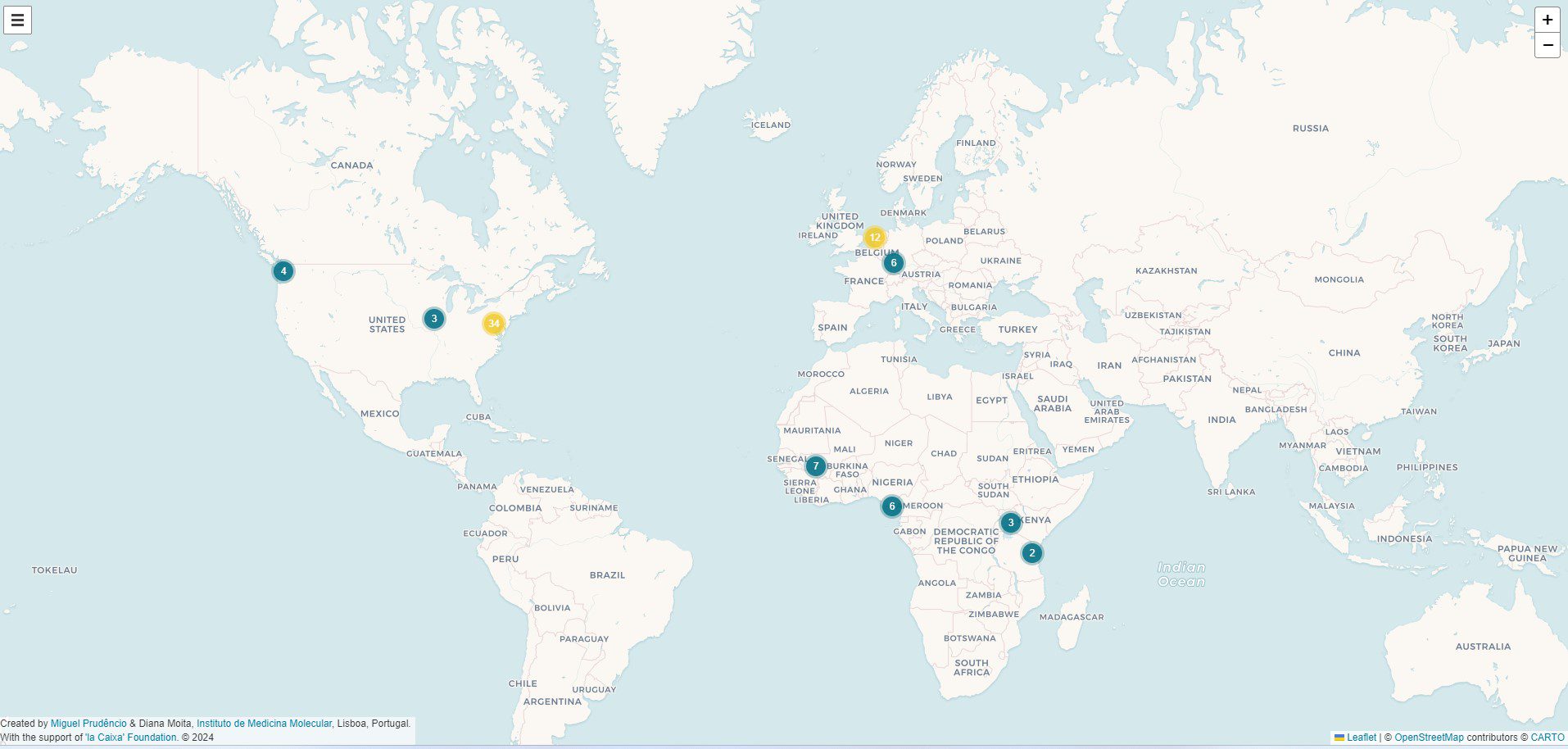Click the CARTO attribution link

tap(1548, 738)
